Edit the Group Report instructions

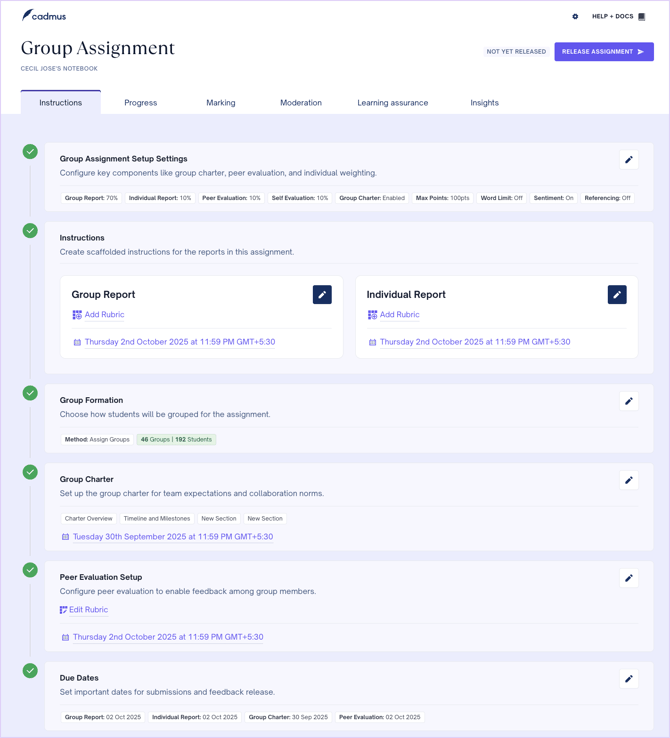322,295
